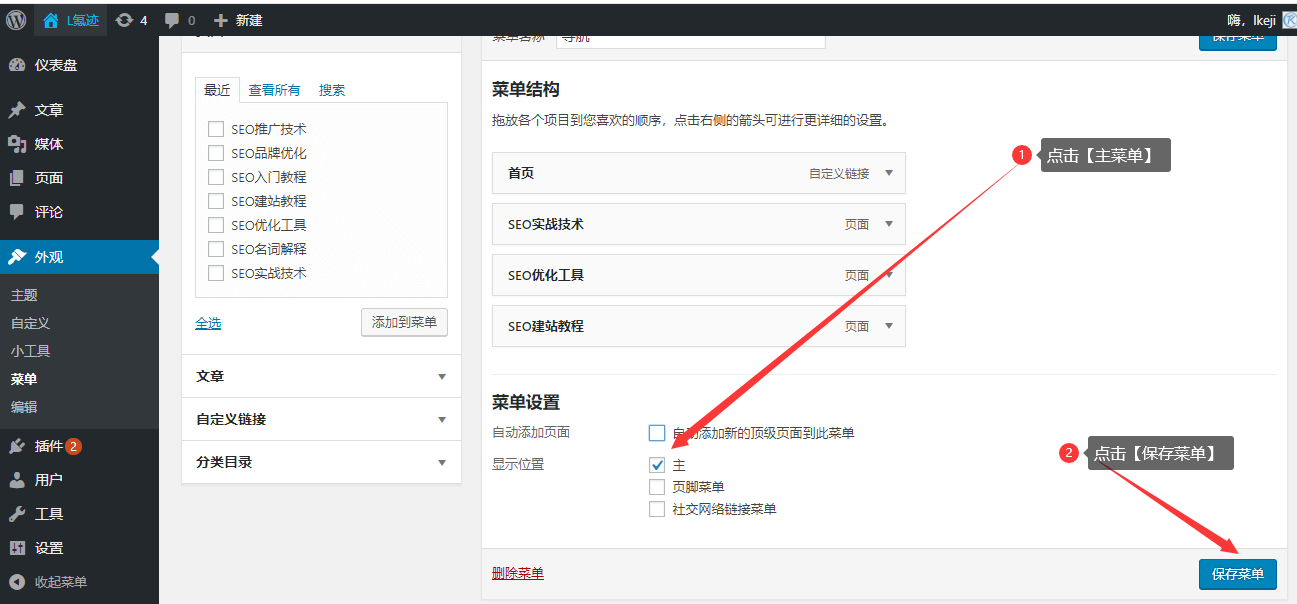
Task: Switch to the 查看所有 tab
Action: pyautogui.click(x=274, y=90)
